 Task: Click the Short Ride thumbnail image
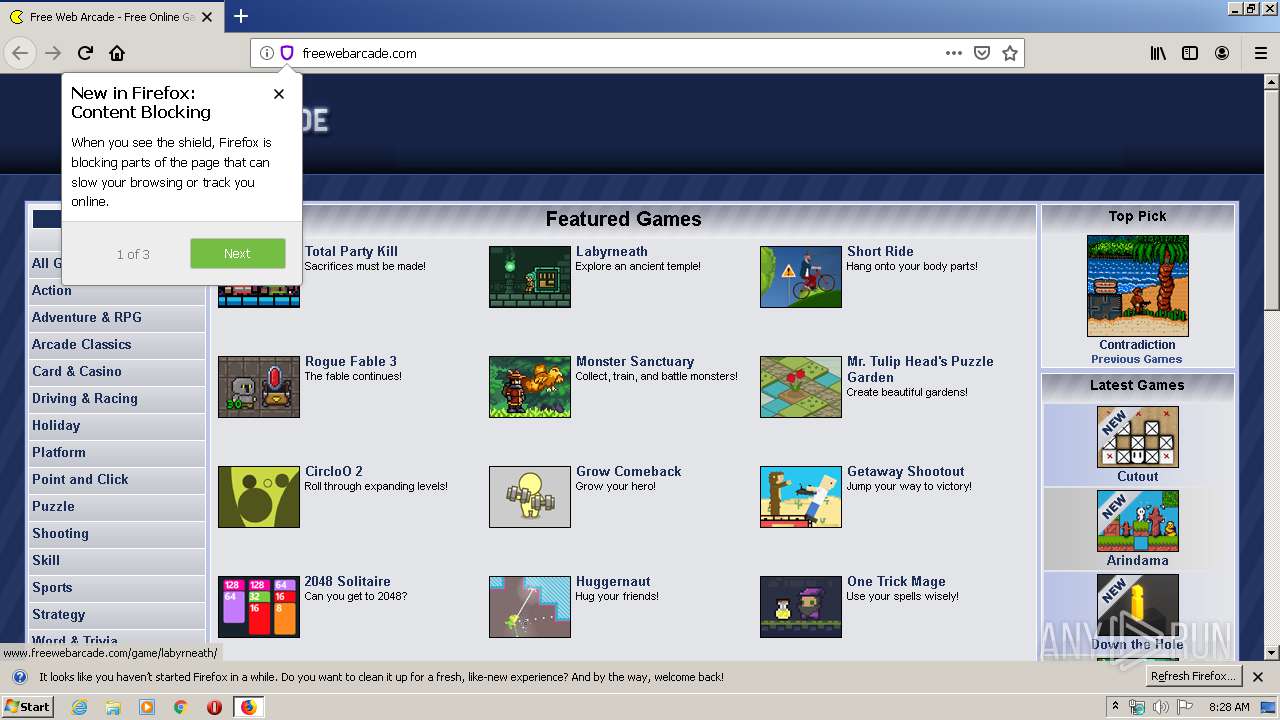tap(801, 277)
